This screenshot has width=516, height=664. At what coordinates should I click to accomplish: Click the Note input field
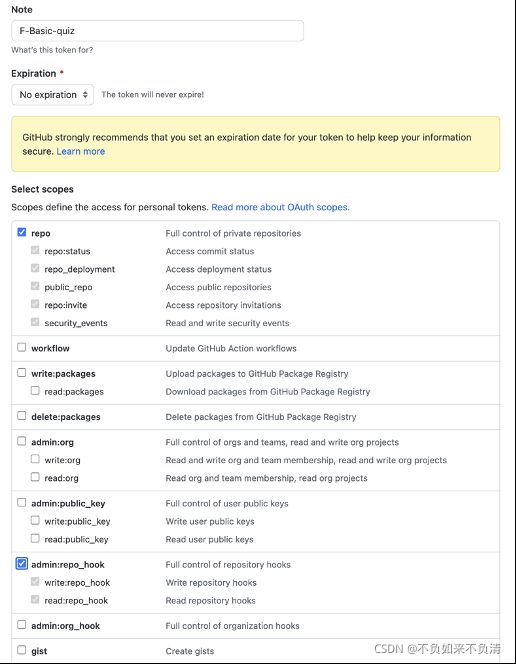point(157,31)
